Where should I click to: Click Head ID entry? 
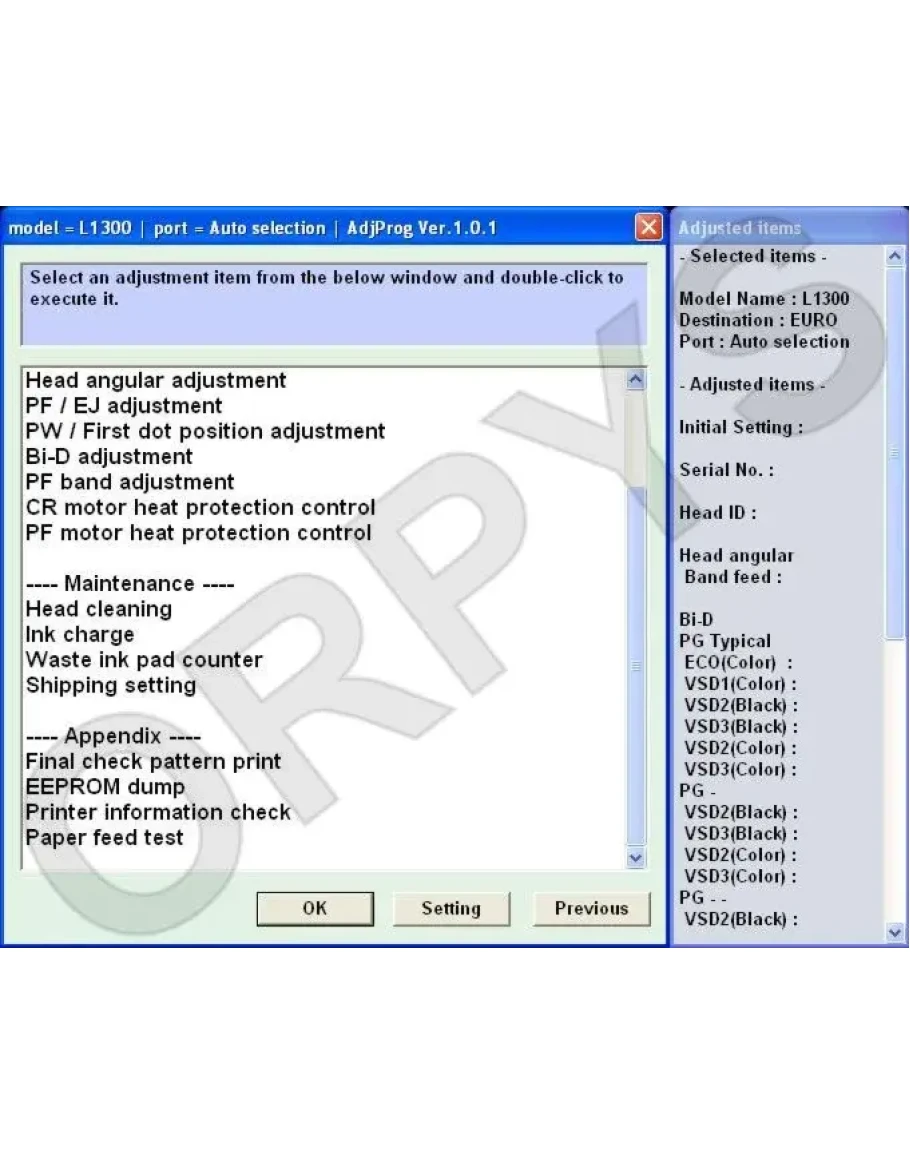tap(718, 513)
